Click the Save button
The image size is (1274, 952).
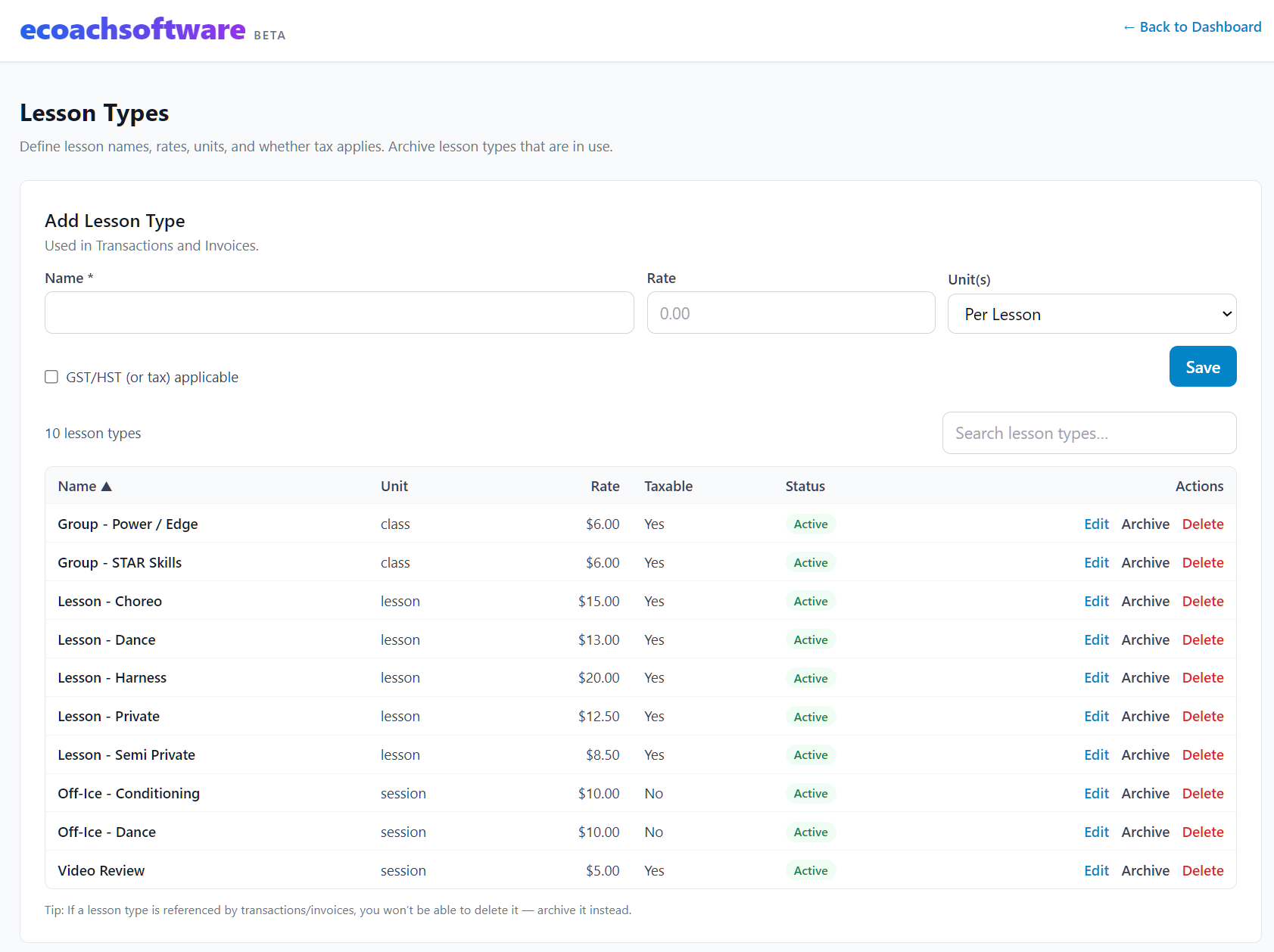click(1202, 367)
